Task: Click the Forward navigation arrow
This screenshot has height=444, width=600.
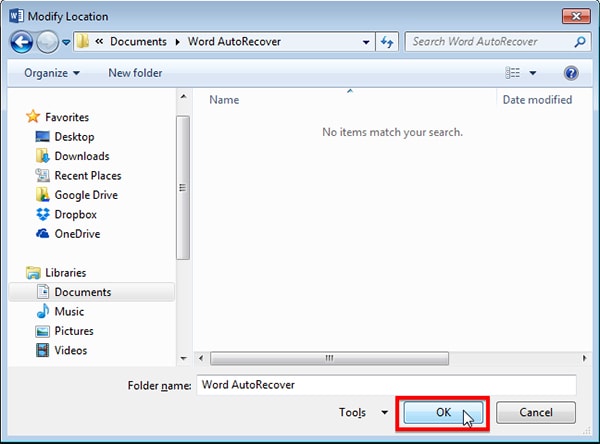Action: 47,42
